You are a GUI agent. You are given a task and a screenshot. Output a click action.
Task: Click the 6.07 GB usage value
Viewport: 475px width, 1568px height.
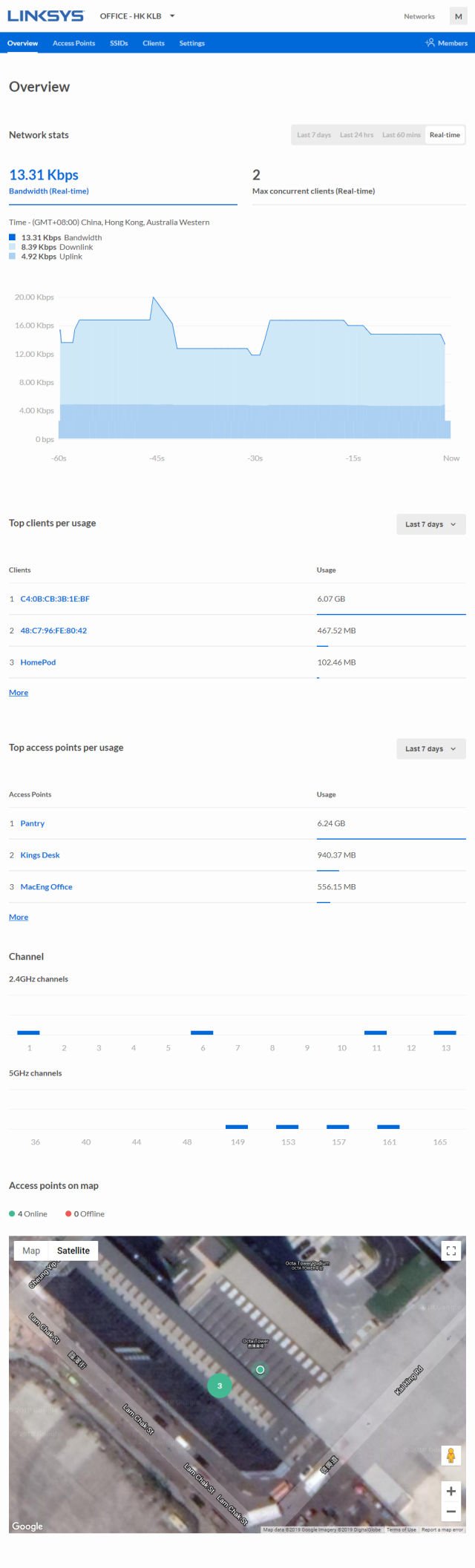[x=331, y=599]
